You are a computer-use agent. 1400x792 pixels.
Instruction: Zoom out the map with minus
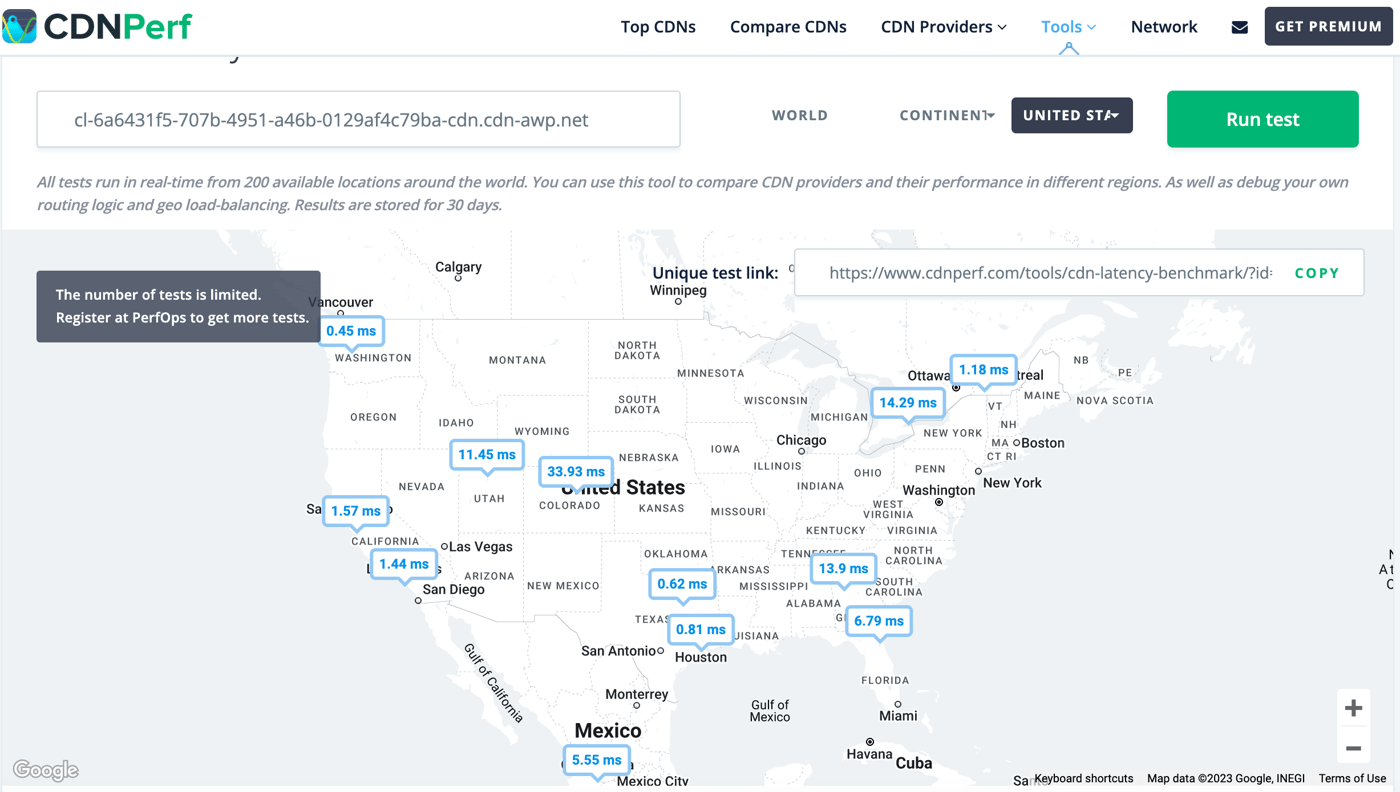(1353, 747)
